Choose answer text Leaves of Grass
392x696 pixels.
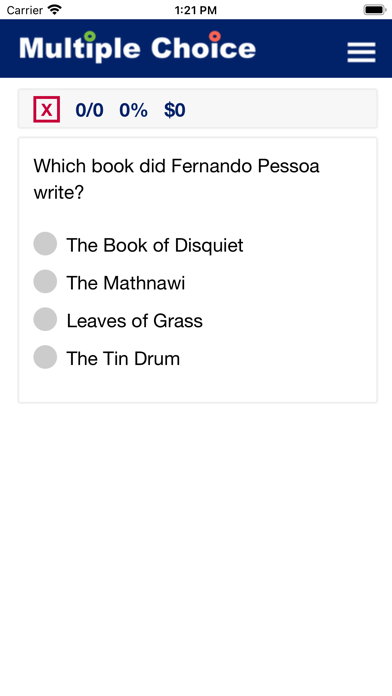point(135,320)
